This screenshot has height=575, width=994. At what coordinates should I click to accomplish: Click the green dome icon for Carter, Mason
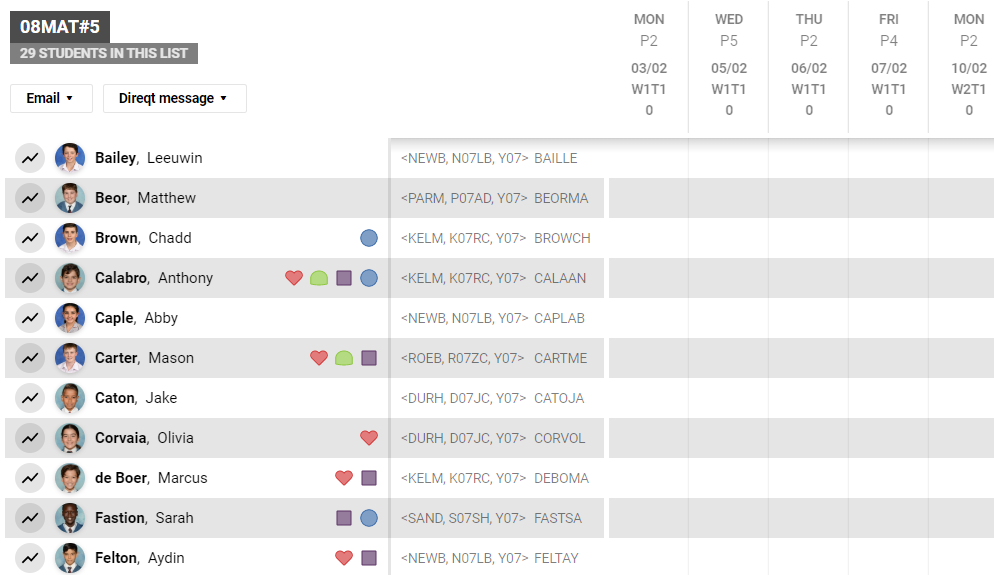point(344,358)
